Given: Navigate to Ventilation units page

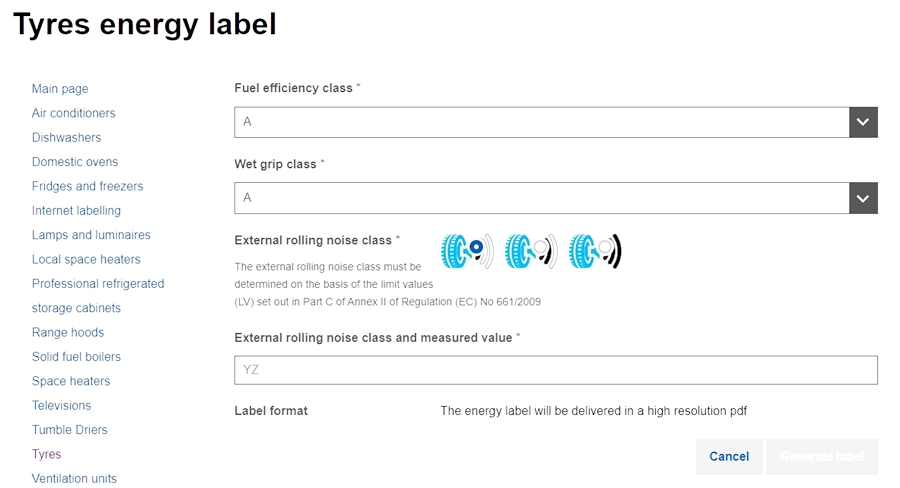Looking at the screenshot, I should click(x=74, y=478).
